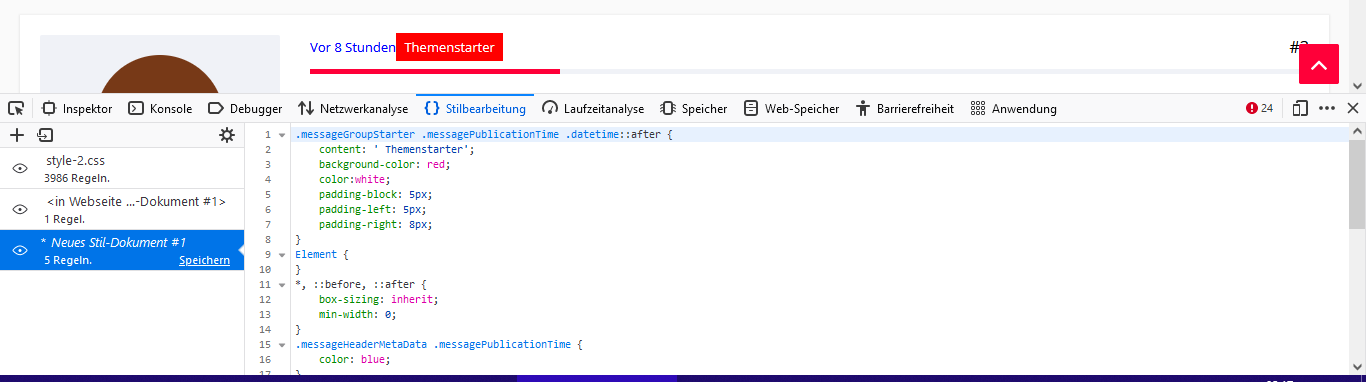Switch to Web-Speicher tab
This screenshot has height=382, width=1366.
[x=790, y=108]
